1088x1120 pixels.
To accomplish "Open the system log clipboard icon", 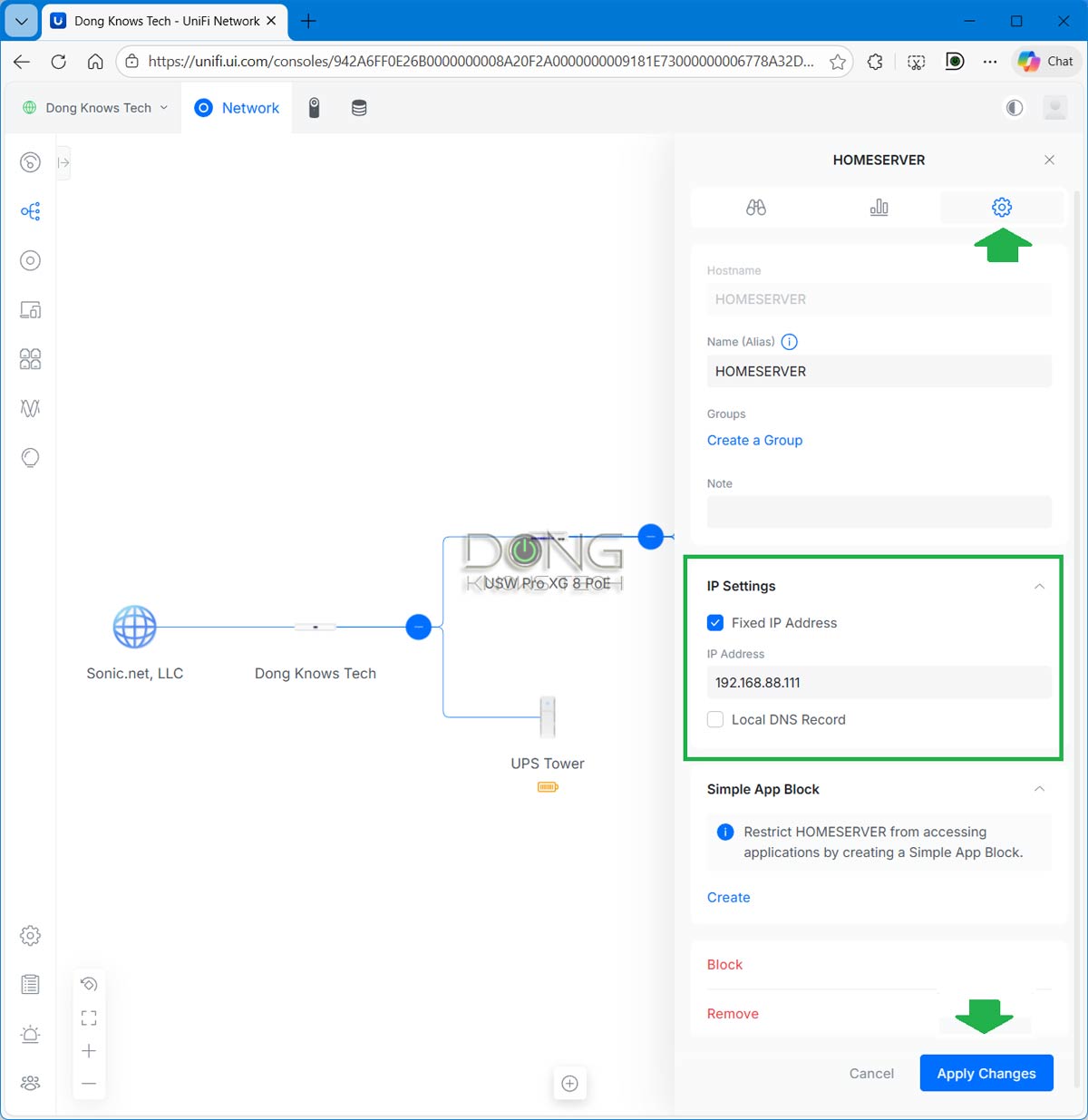I will [x=30, y=984].
